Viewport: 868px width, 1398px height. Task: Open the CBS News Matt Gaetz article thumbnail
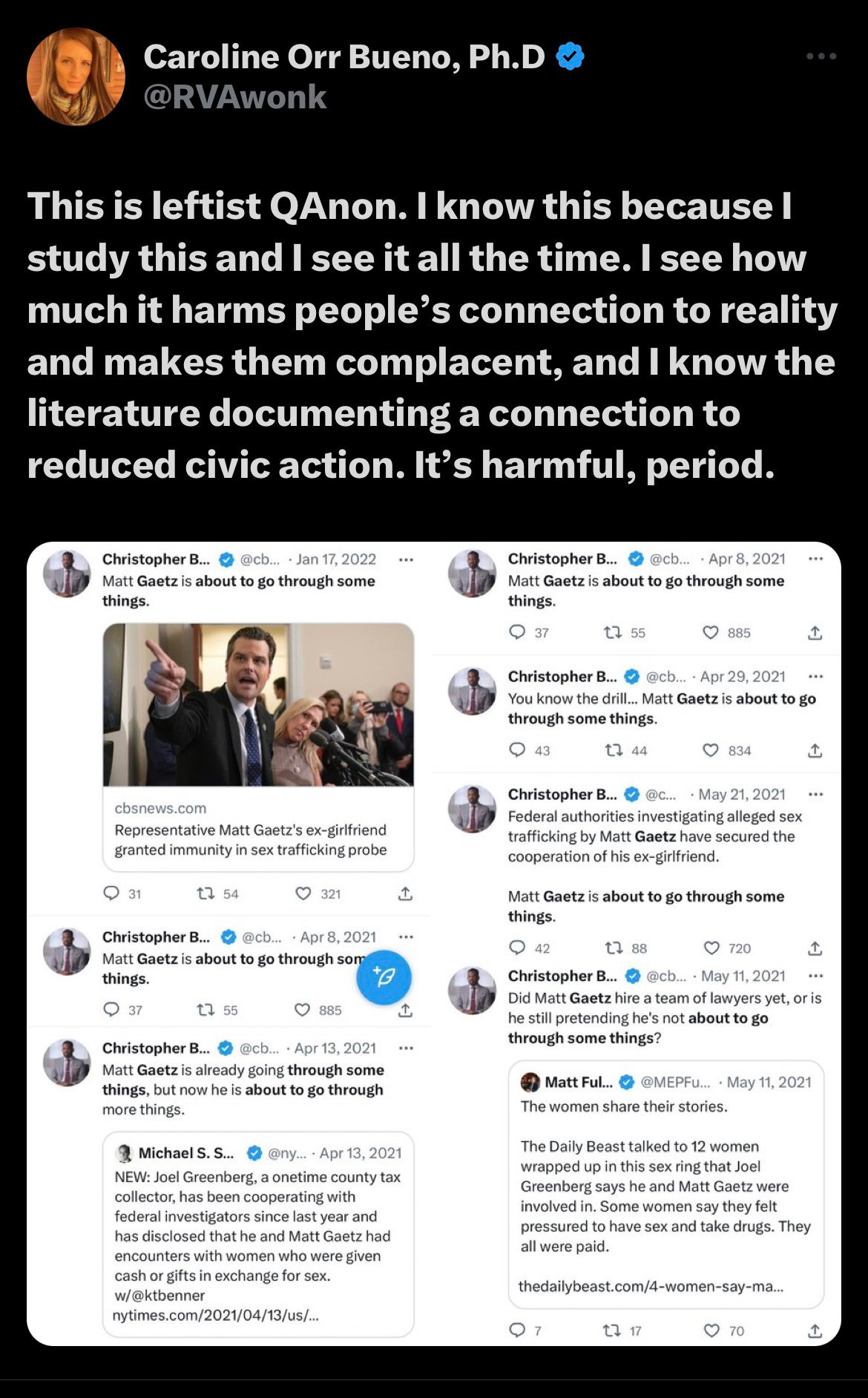coord(258,705)
